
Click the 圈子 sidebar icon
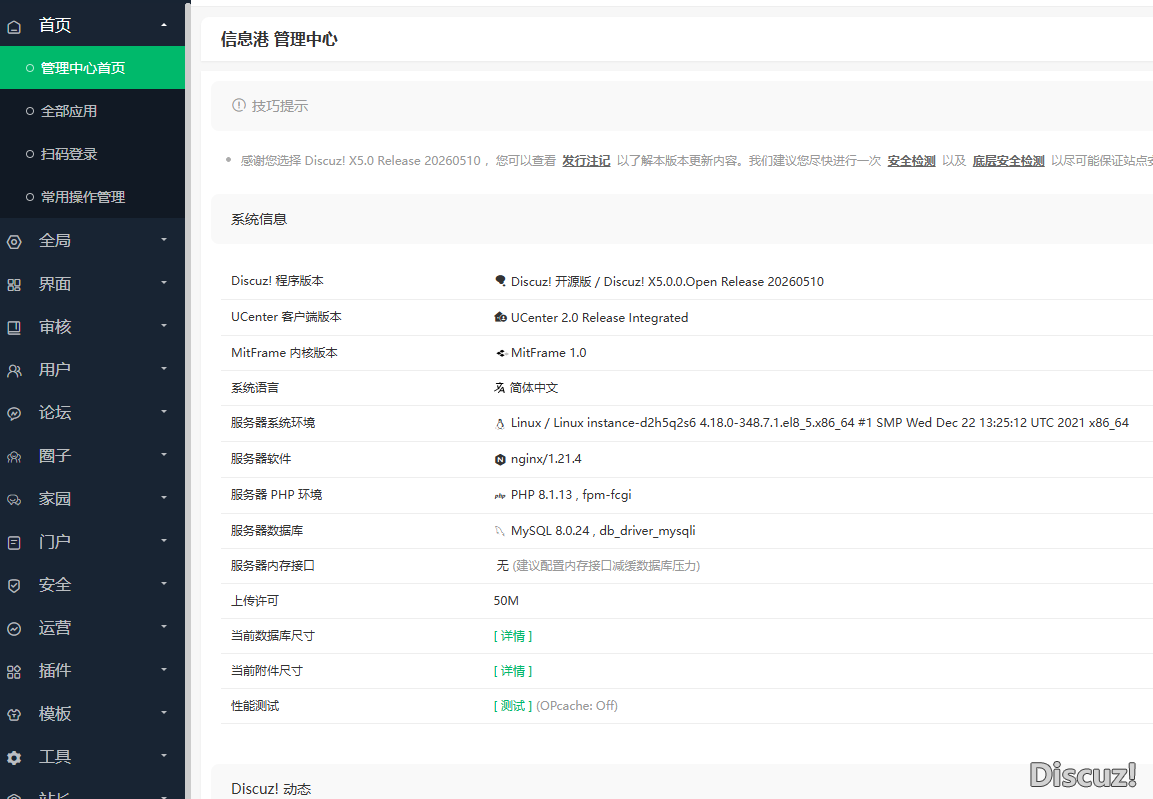pos(14,457)
